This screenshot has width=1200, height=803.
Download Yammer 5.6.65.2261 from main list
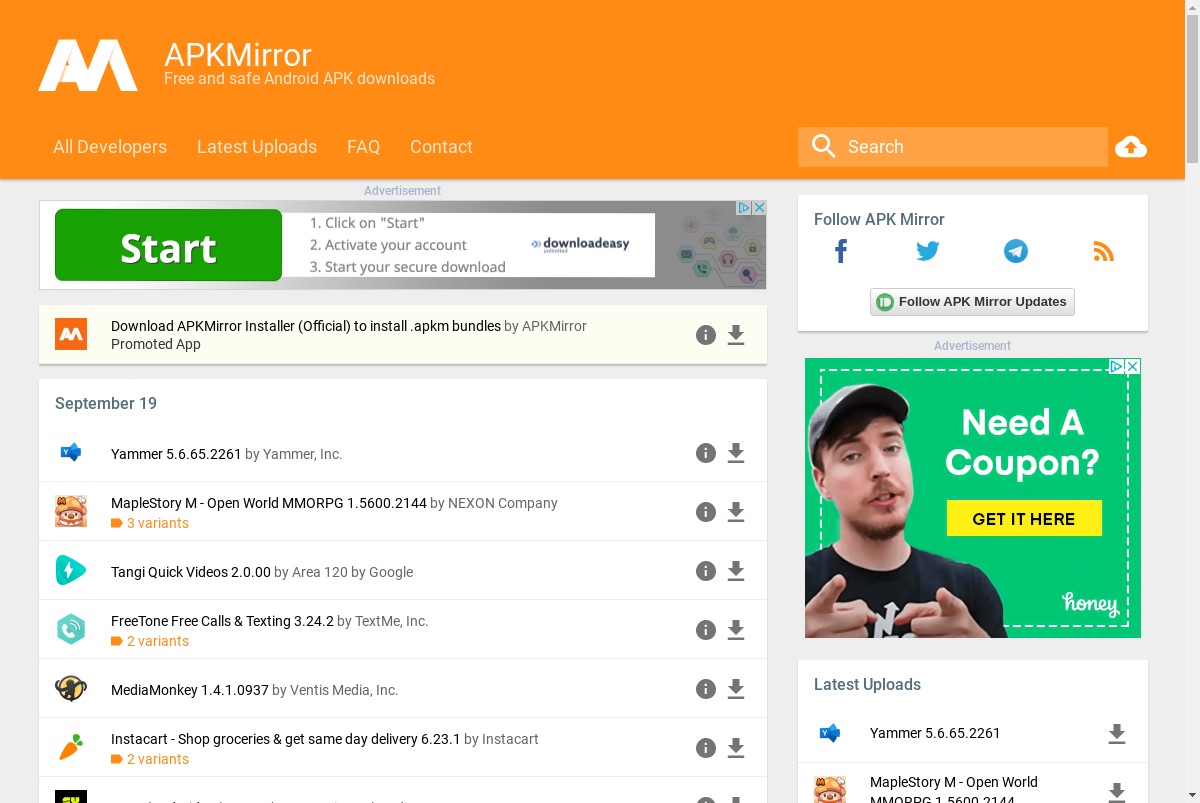pyautogui.click(x=736, y=453)
